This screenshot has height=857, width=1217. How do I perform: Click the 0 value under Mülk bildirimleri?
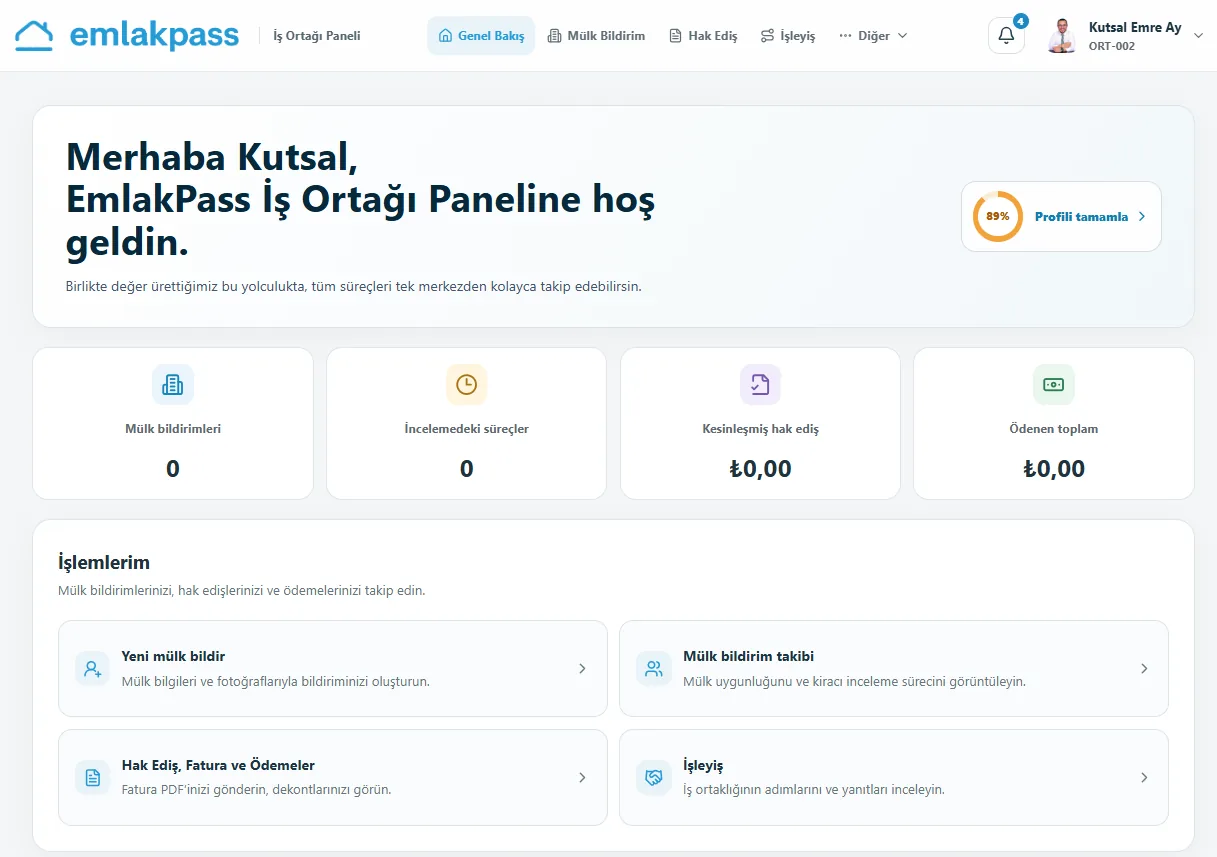173,469
